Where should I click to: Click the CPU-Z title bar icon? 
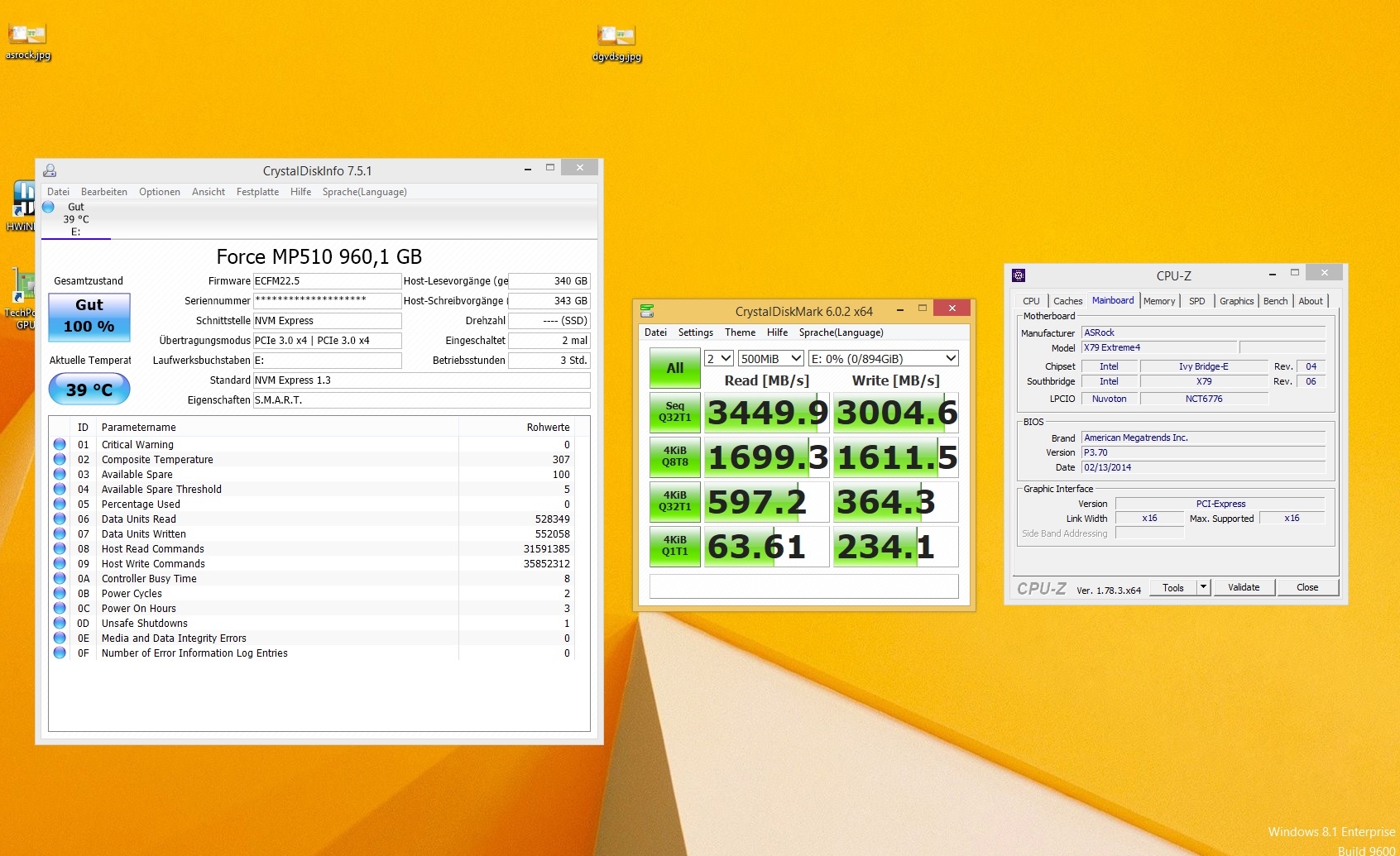point(1019,275)
